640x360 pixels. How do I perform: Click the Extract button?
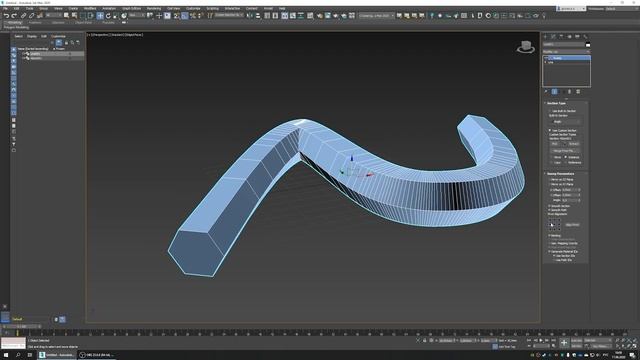[573, 144]
